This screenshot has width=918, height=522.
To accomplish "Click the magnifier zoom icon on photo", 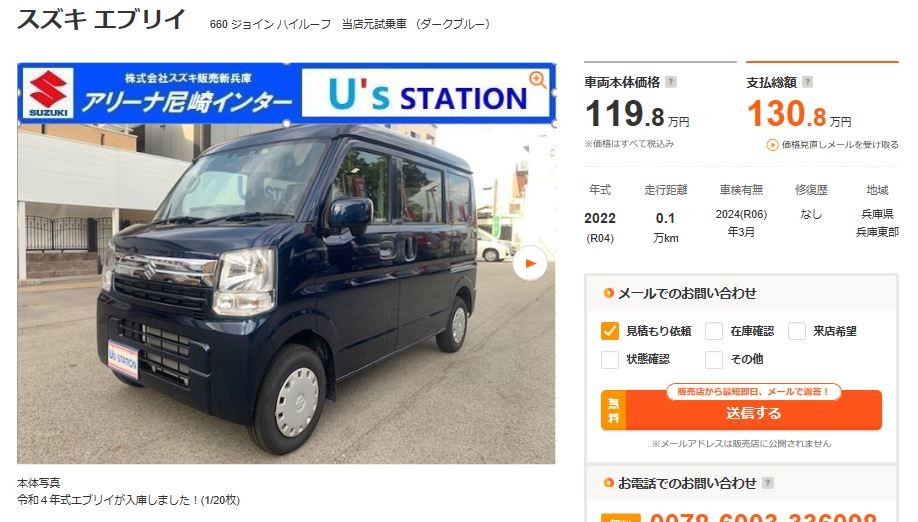I will 537,80.
